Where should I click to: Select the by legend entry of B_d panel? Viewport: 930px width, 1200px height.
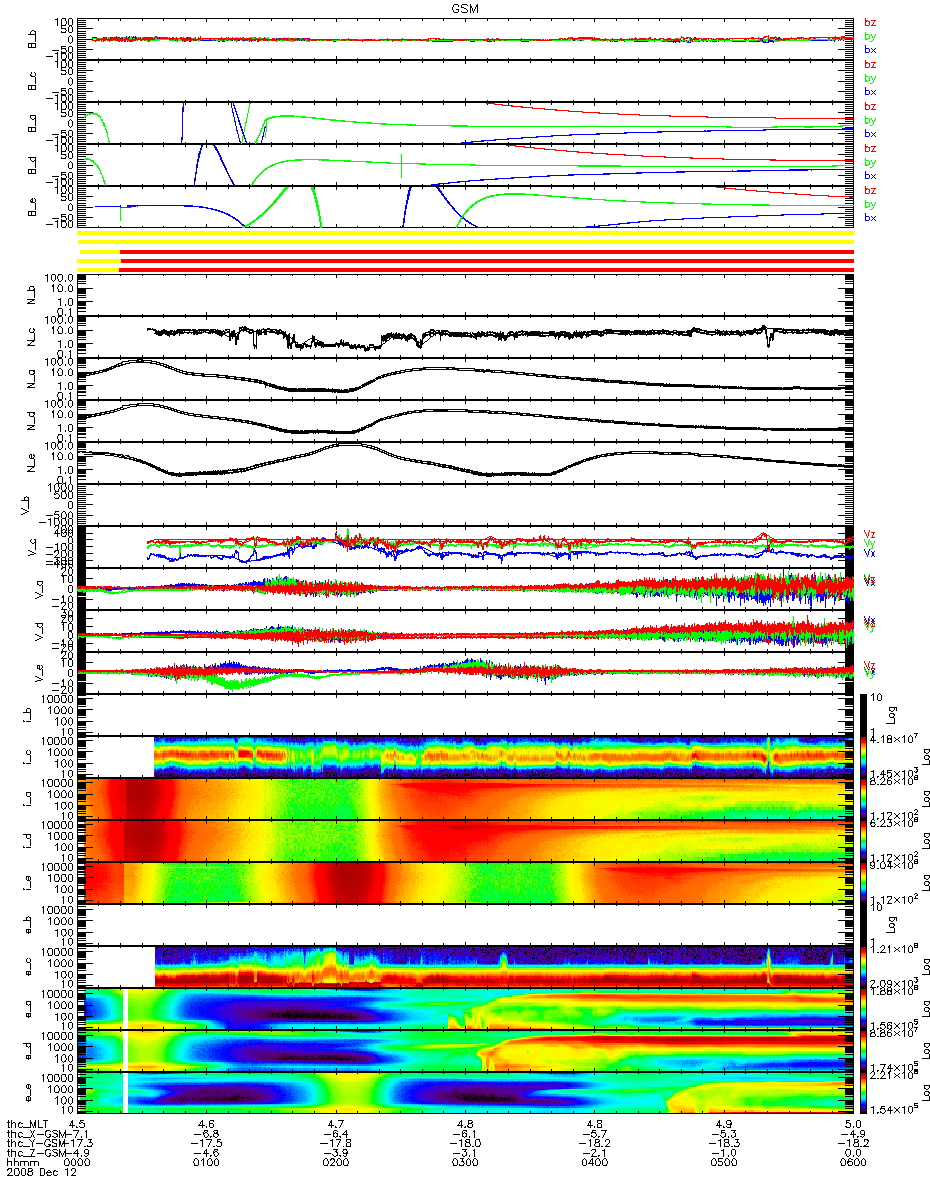[x=870, y=162]
